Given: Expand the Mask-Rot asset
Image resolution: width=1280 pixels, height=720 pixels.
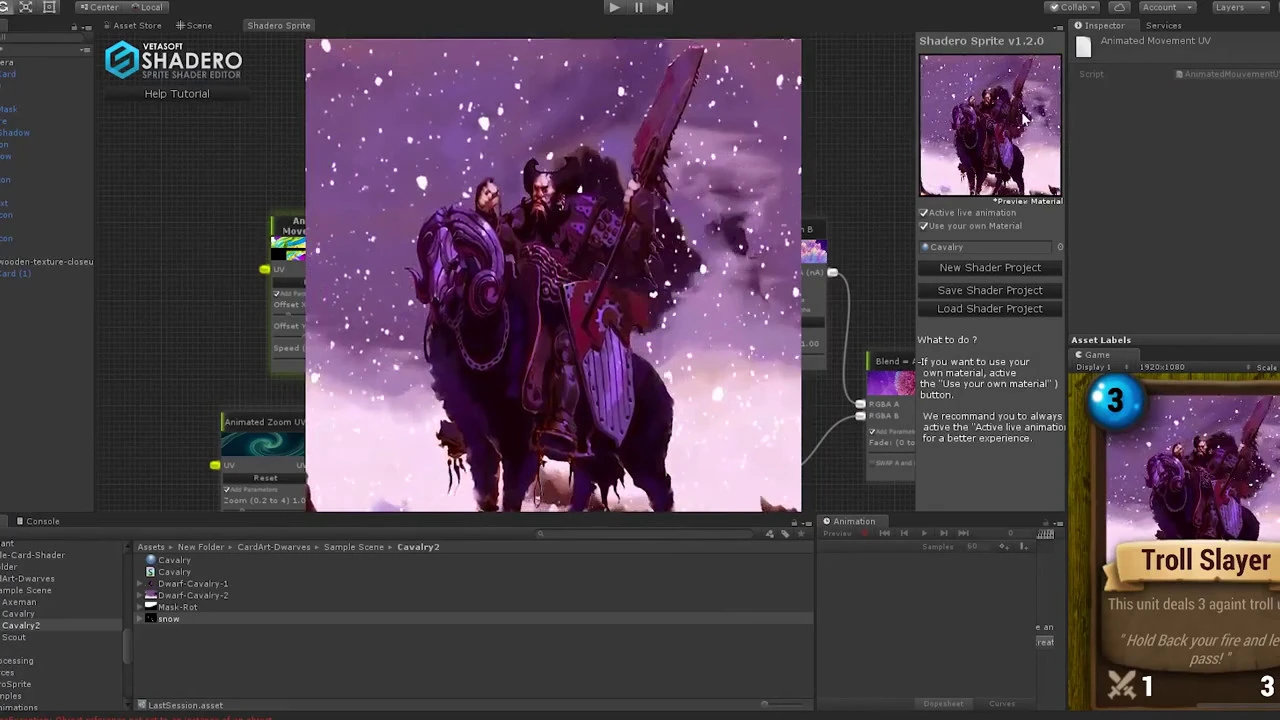Looking at the screenshot, I should [x=140, y=607].
